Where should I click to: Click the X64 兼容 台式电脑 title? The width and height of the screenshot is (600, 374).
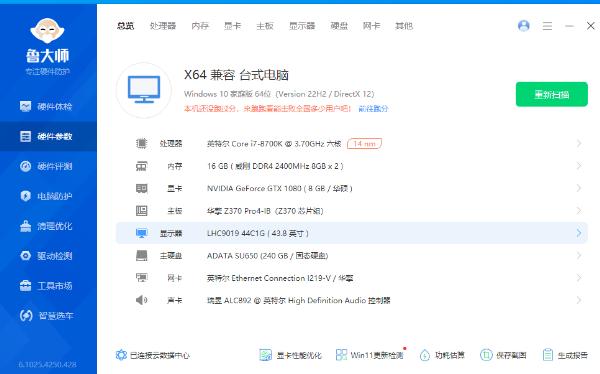pyautogui.click(x=236, y=75)
